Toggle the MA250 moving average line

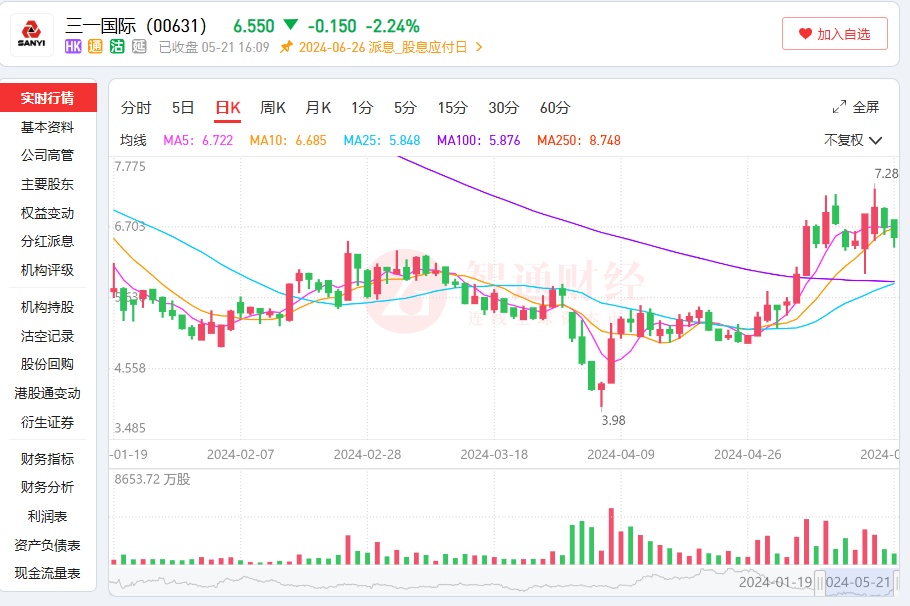click(578, 141)
